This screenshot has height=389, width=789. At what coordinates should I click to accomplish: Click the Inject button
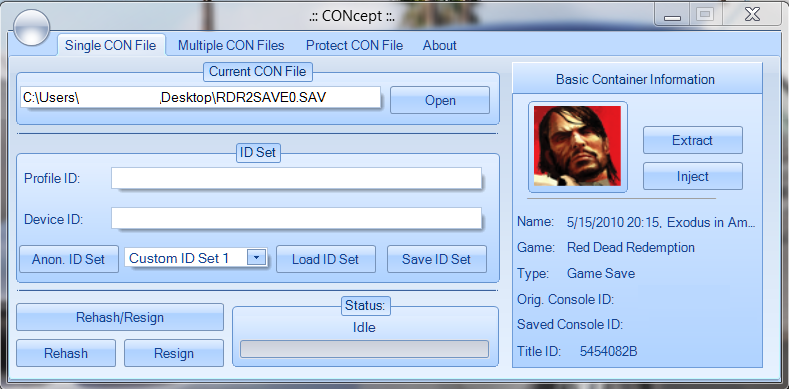tap(692, 176)
